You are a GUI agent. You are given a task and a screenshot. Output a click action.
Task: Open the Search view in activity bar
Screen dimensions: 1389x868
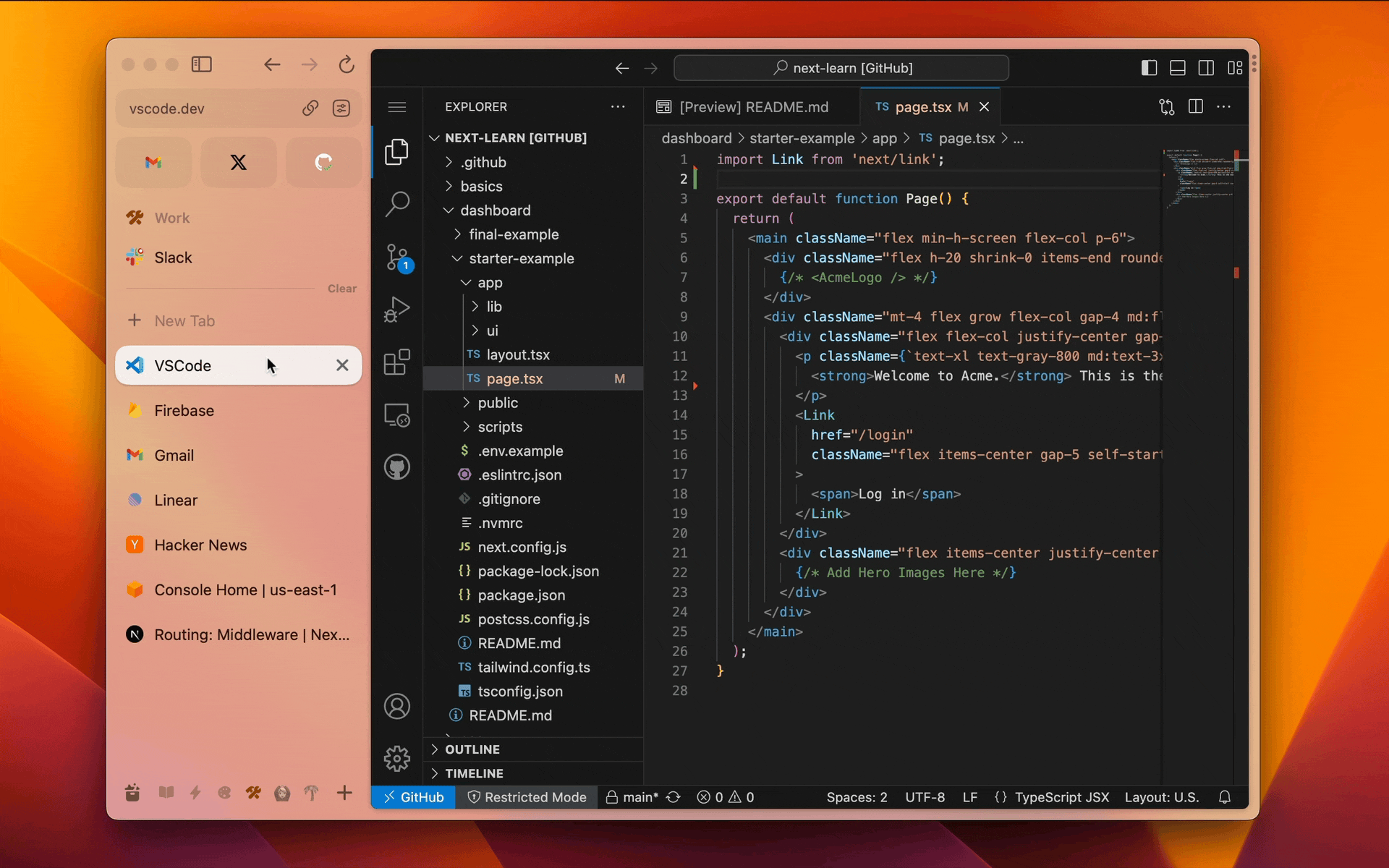(x=396, y=204)
